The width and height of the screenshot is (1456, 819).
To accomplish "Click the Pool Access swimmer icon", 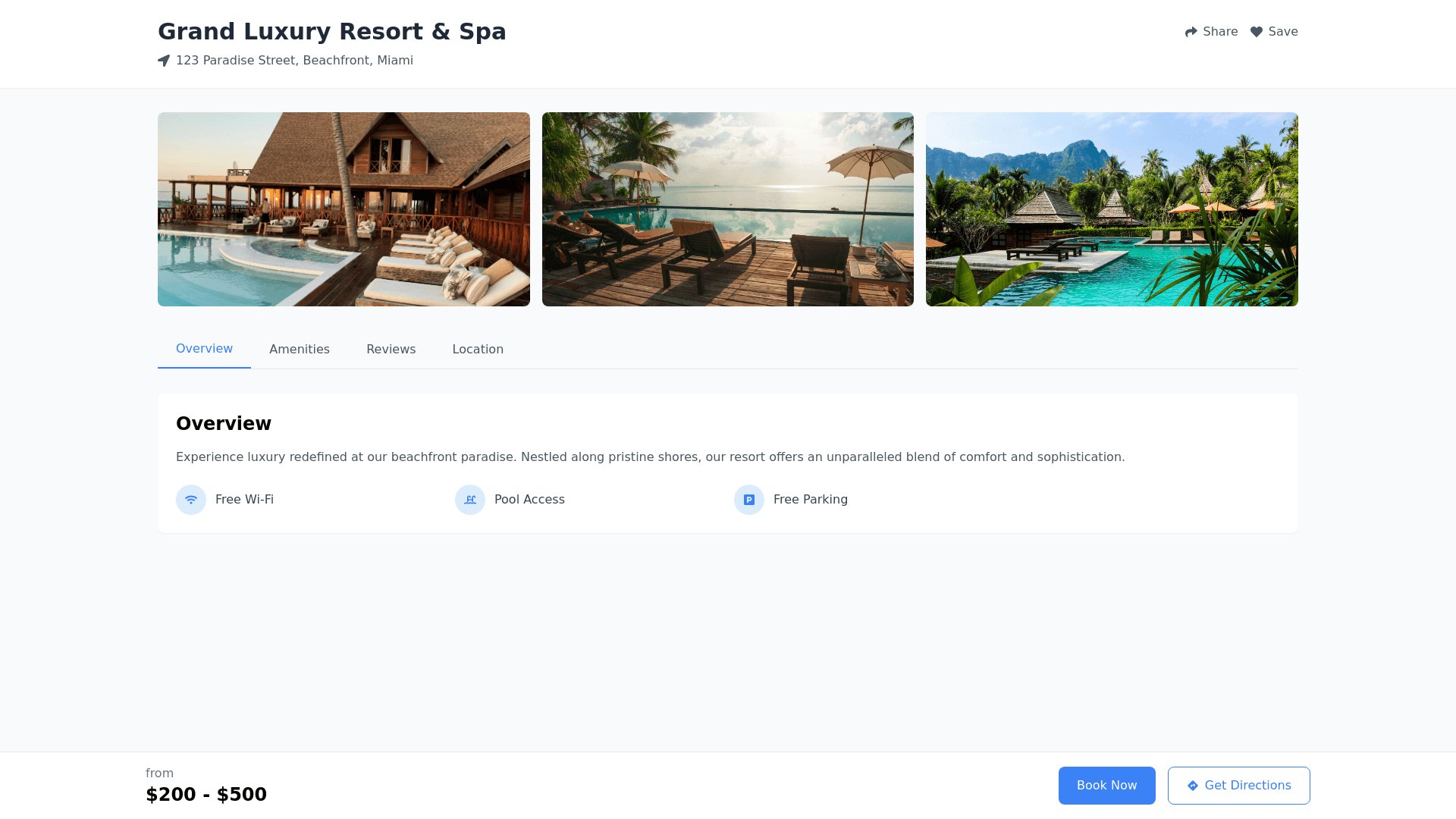I will [470, 500].
